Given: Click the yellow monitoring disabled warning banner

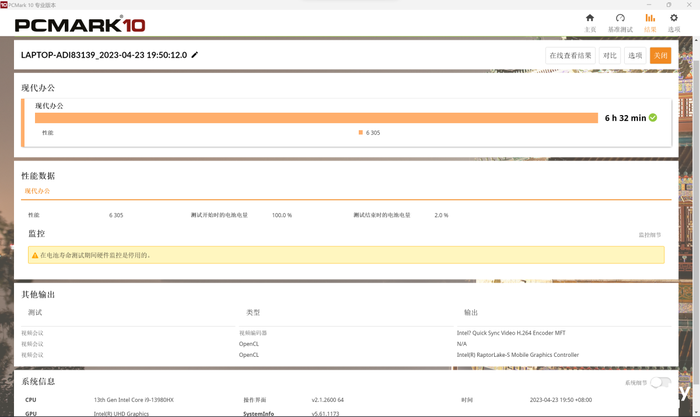Looking at the screenshot, I should pyautogui.click(x=346, y=255).
